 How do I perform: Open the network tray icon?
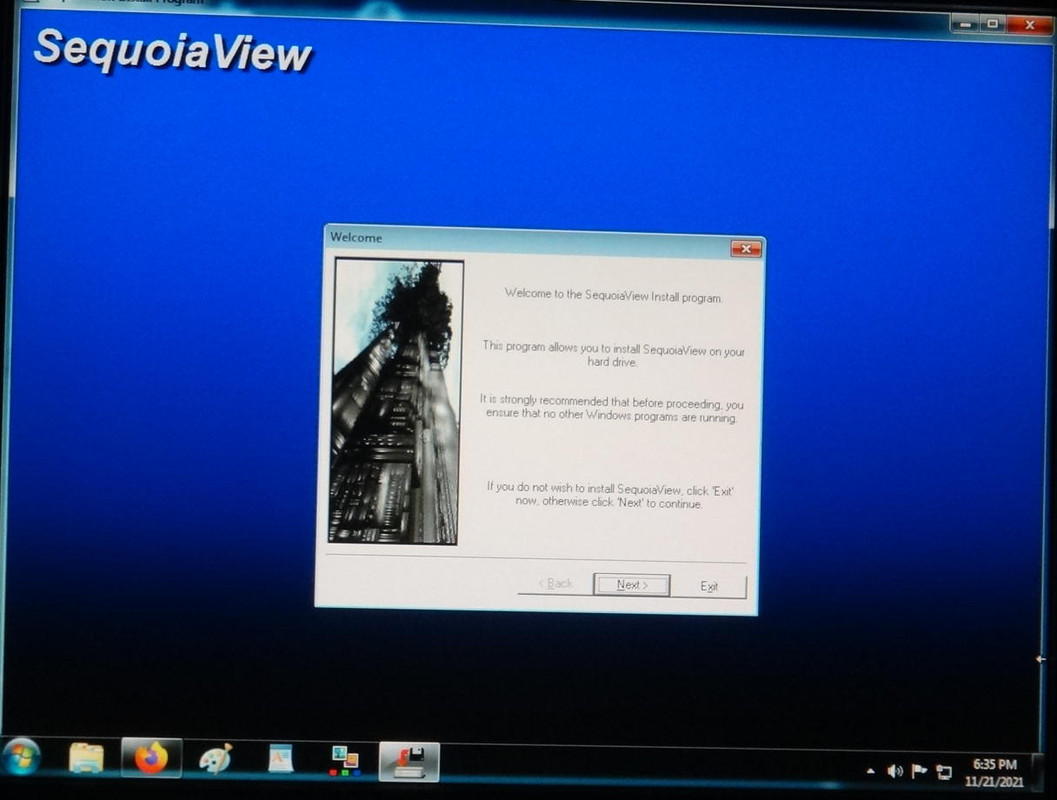[x=944, y=772]
